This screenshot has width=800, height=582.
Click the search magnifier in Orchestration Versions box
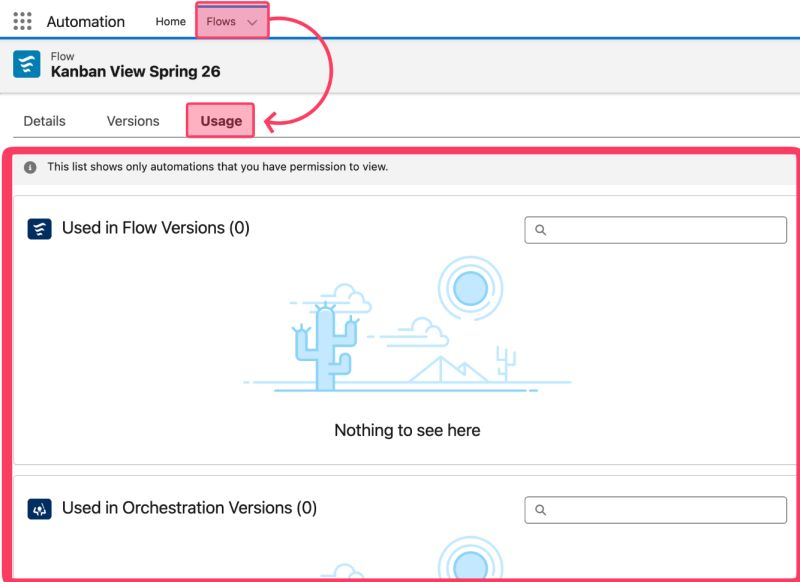538,510
